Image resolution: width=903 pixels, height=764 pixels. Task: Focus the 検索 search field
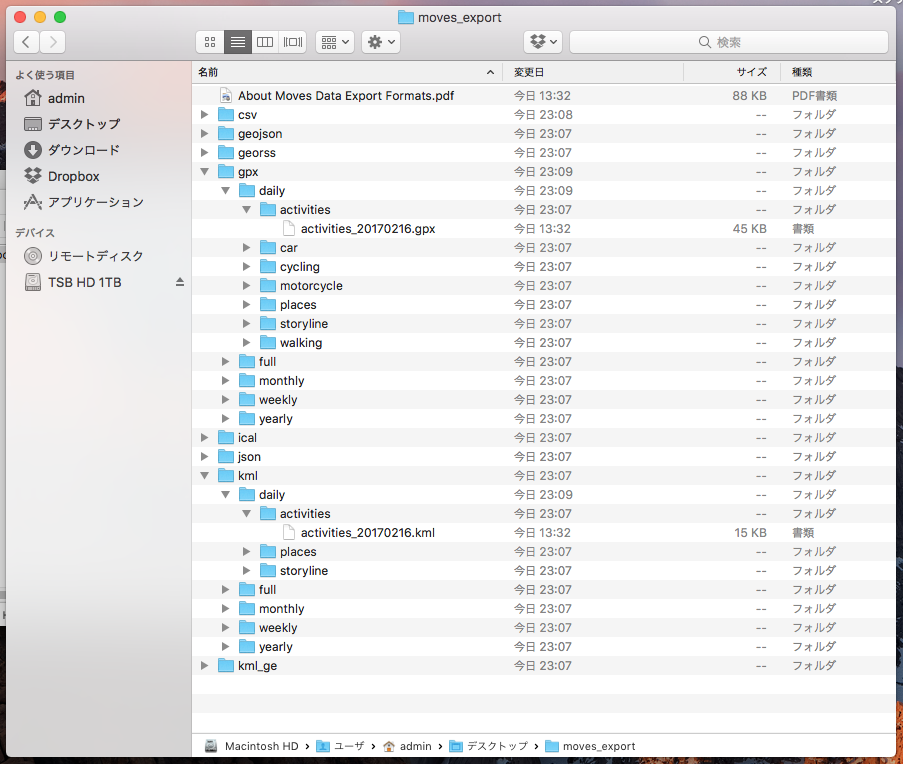coord(729,42)
